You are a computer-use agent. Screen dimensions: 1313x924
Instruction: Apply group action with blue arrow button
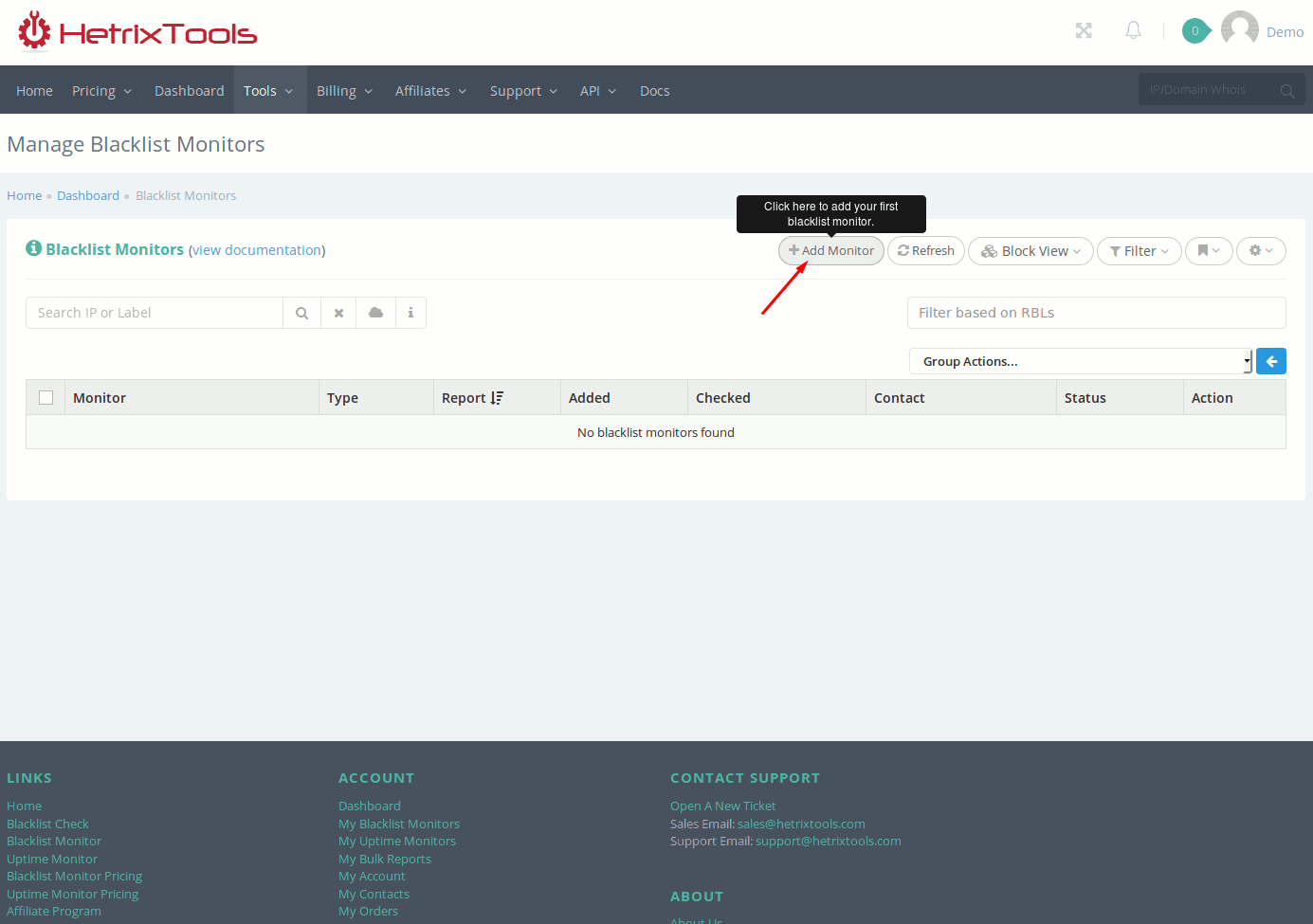tap(1270, 361)
